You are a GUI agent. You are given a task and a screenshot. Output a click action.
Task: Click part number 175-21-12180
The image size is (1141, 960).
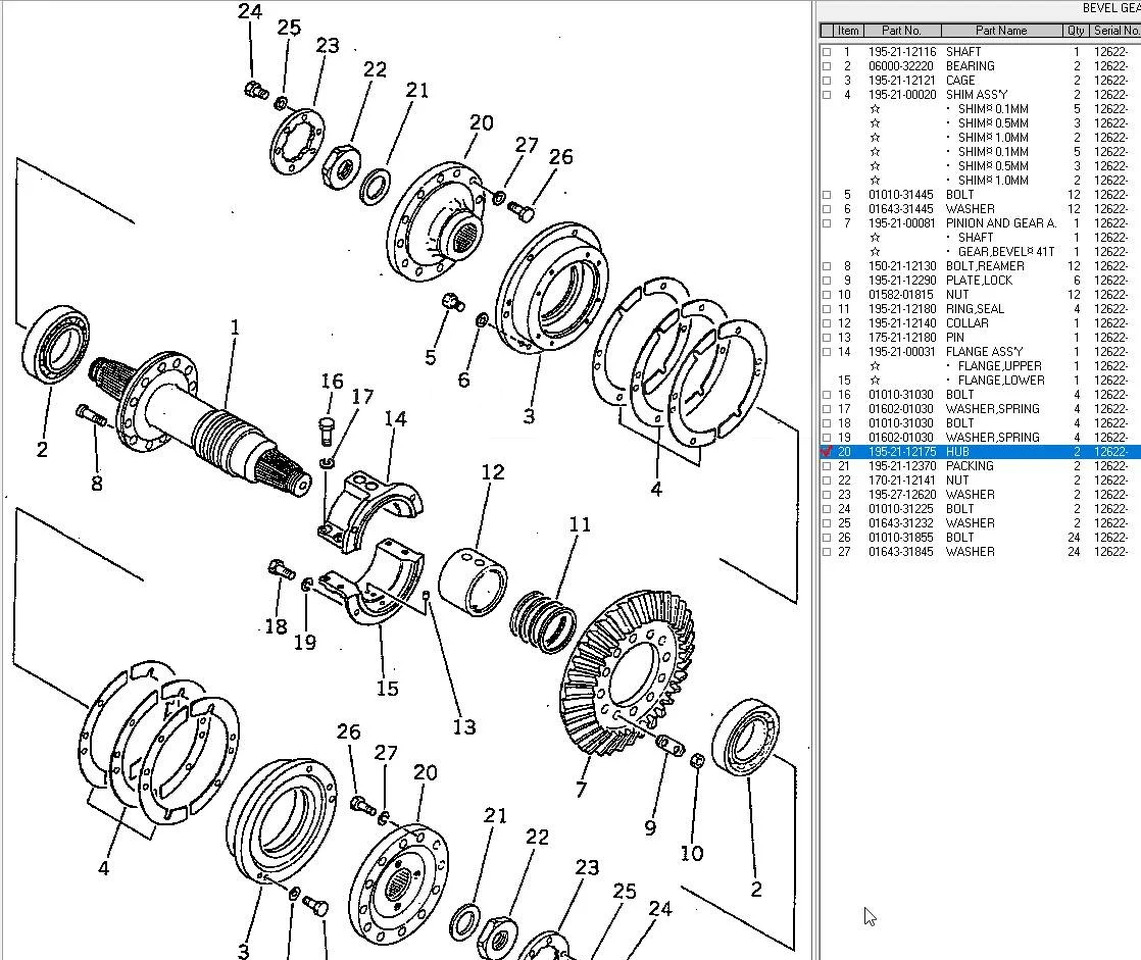point(902,338)
